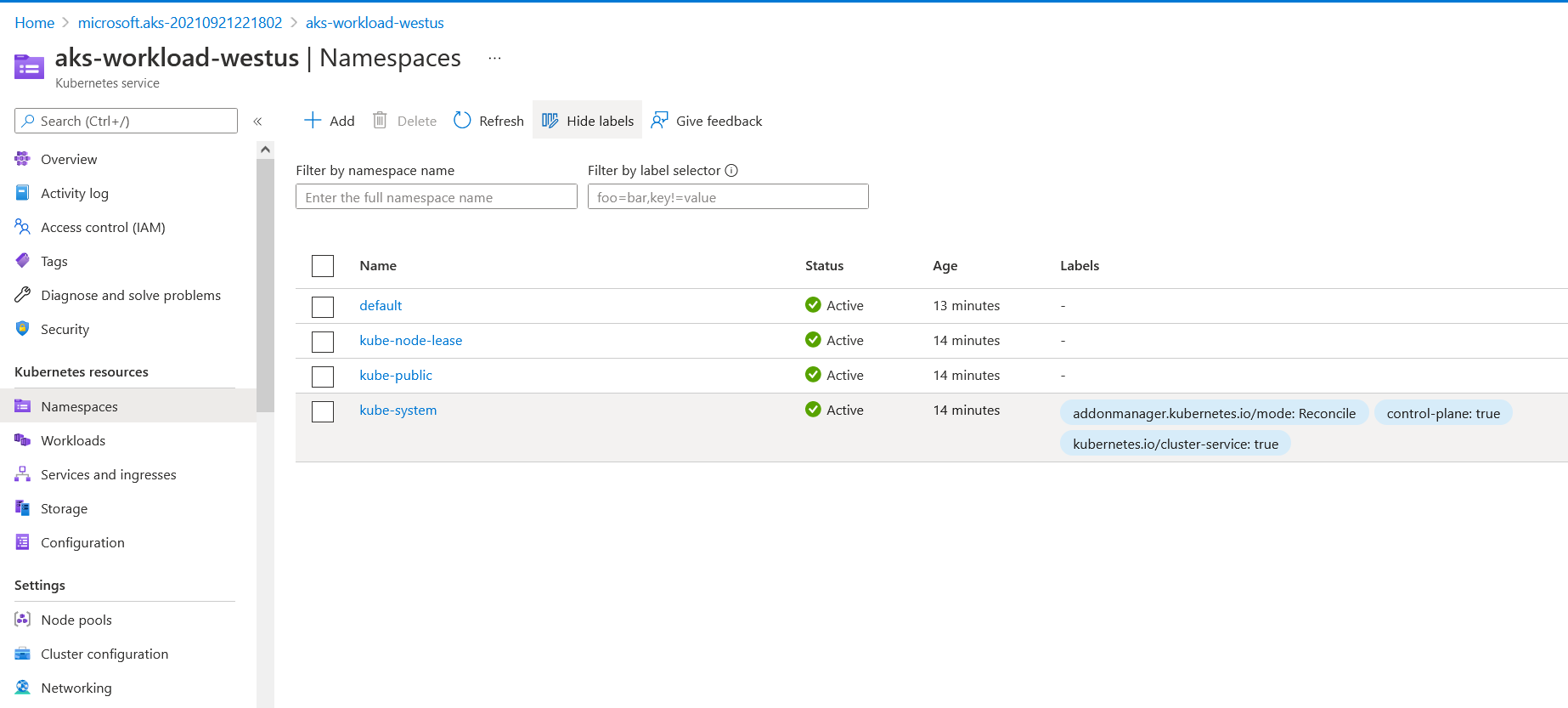Click the control-plane: true label

pos(1443,413)
